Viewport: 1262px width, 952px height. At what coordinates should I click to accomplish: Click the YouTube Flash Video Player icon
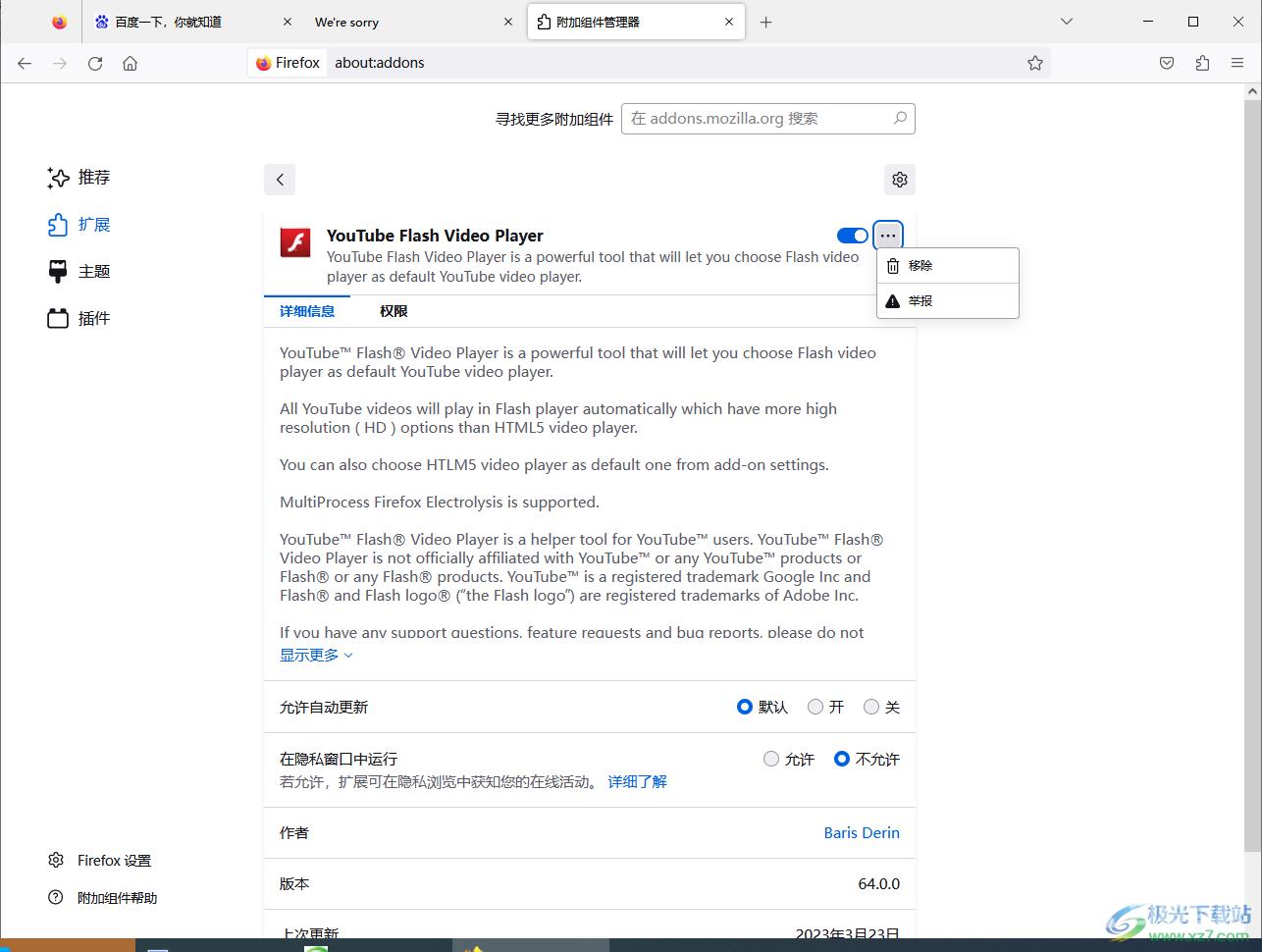click(295, 241)
